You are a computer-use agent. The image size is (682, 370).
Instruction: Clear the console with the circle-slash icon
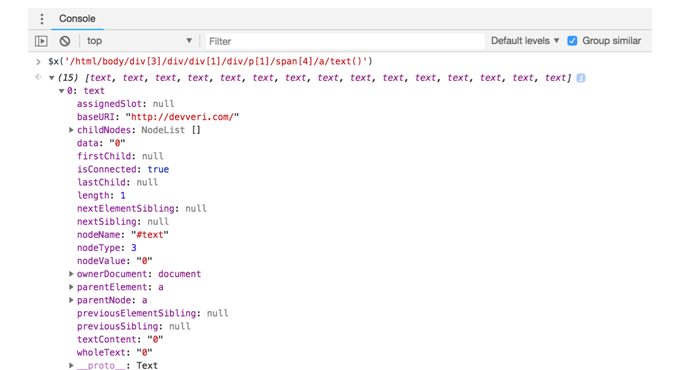(65, 41)
